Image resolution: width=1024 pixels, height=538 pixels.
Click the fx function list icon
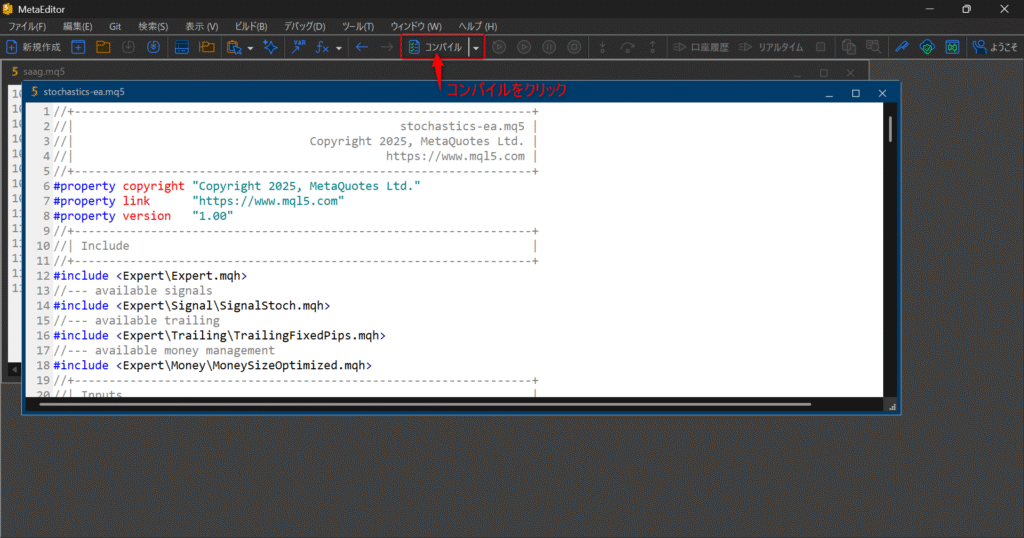tap(323, 47)
